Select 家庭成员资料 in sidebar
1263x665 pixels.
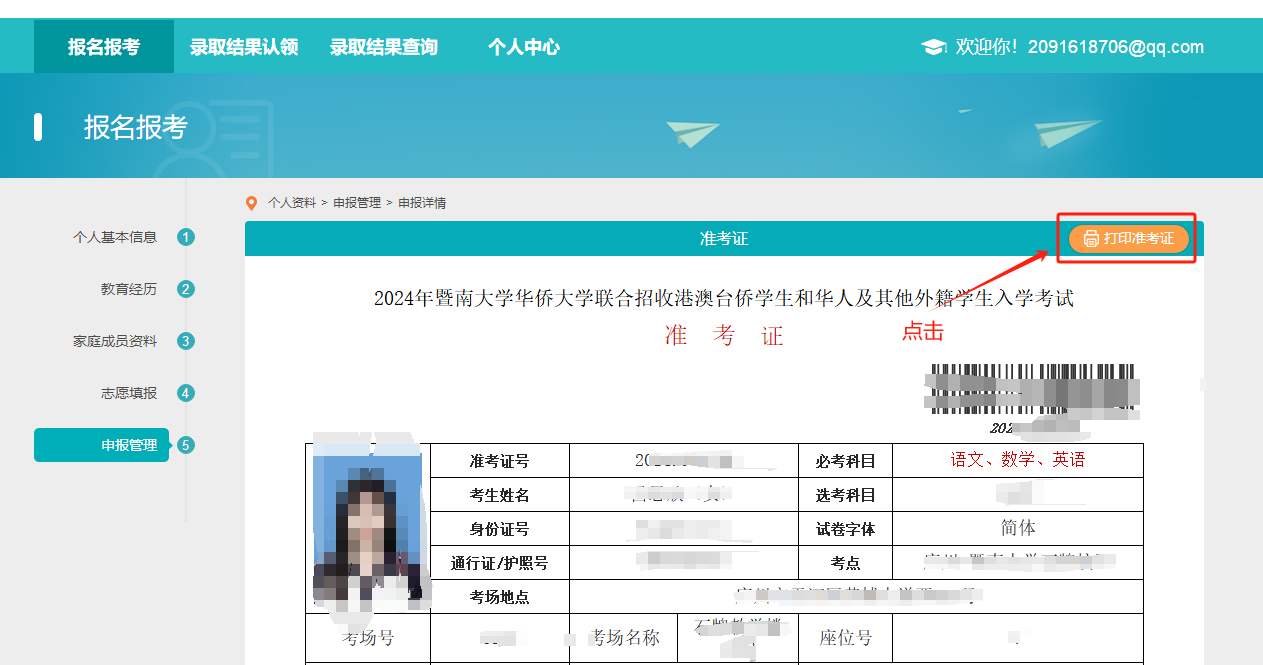tap(115, 341)
